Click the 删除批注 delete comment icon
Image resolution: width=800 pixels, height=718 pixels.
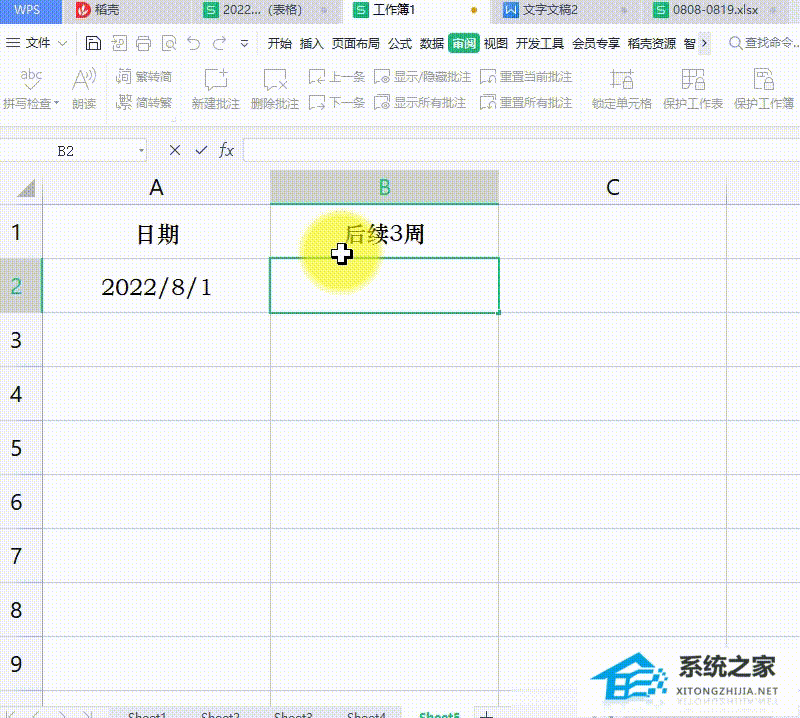tap(275, 90)
